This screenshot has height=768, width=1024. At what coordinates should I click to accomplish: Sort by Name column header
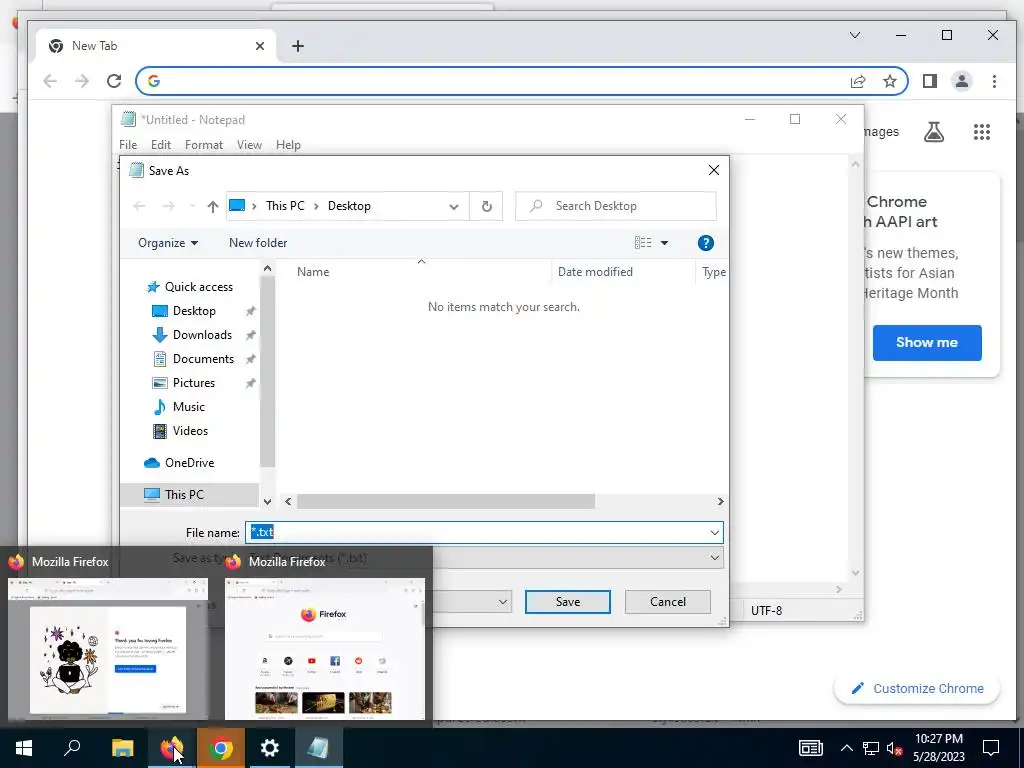(313, 272)
